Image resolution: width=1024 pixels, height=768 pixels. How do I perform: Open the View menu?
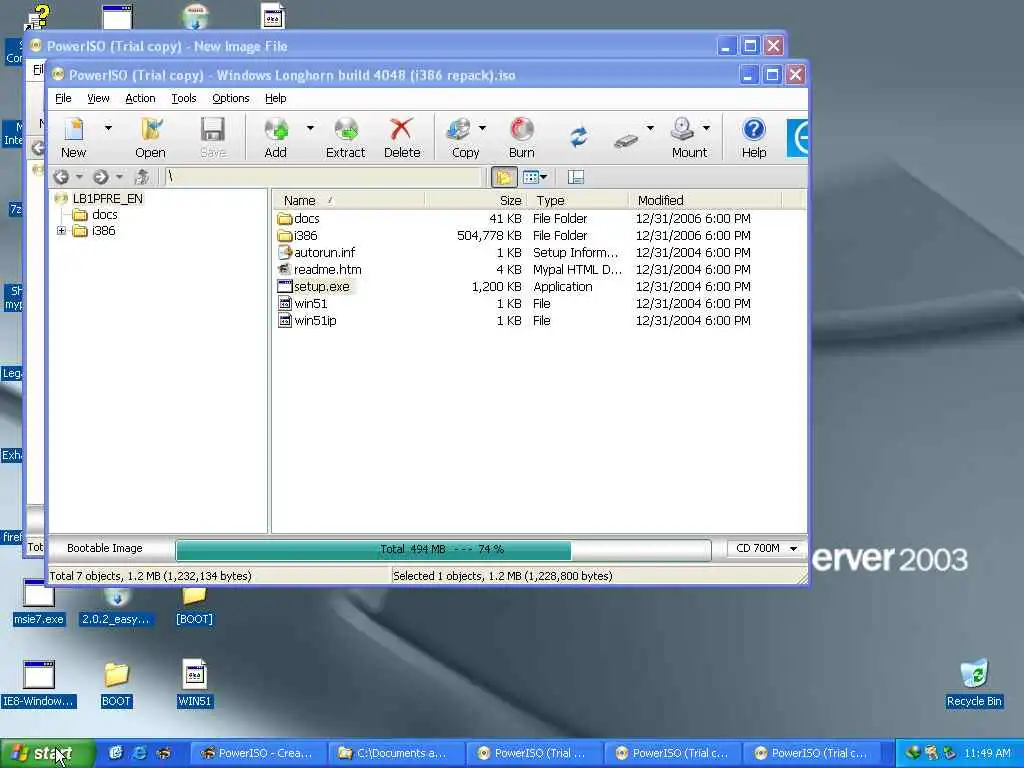[x=99, y=98]
